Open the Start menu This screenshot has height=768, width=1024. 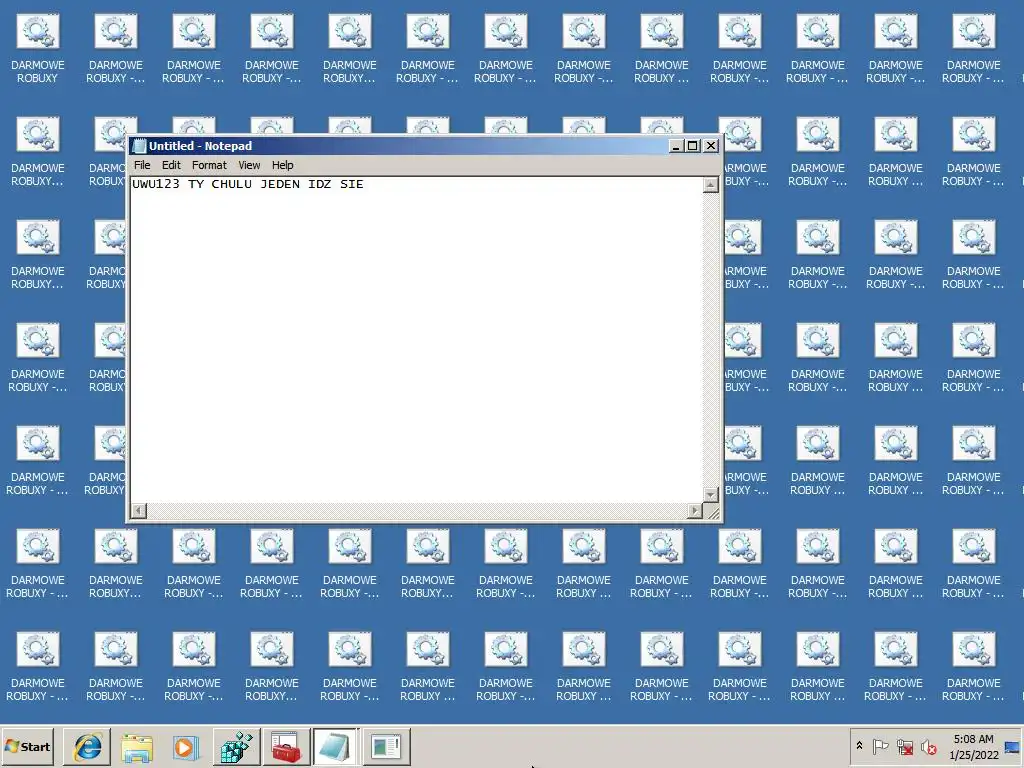click(x=27, y=746)
